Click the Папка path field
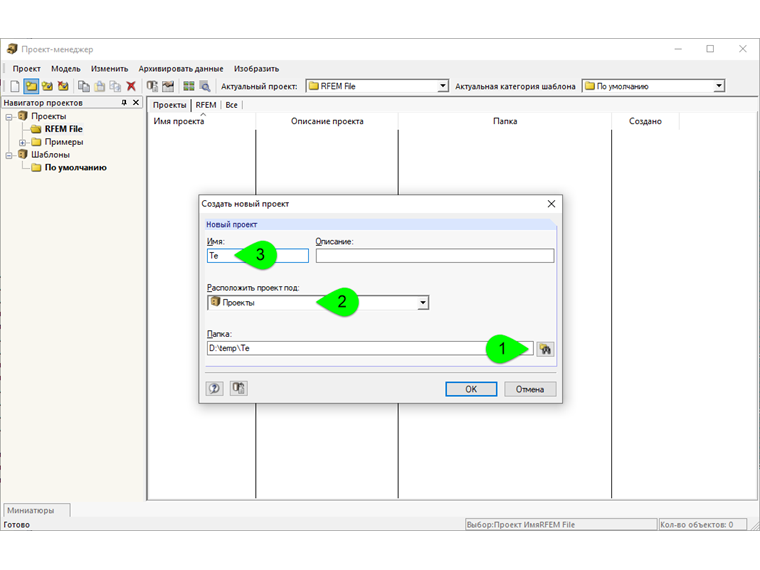 pos(370,348)
